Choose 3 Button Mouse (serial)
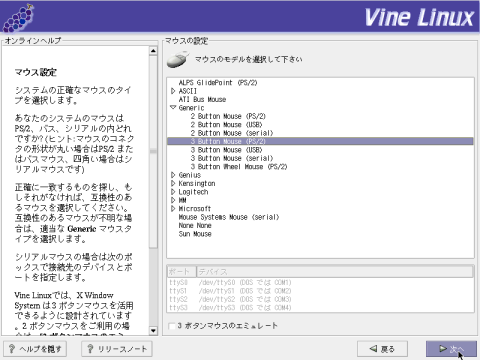The width and height of the screenshot is (480, 360). [x=232, y=158]
